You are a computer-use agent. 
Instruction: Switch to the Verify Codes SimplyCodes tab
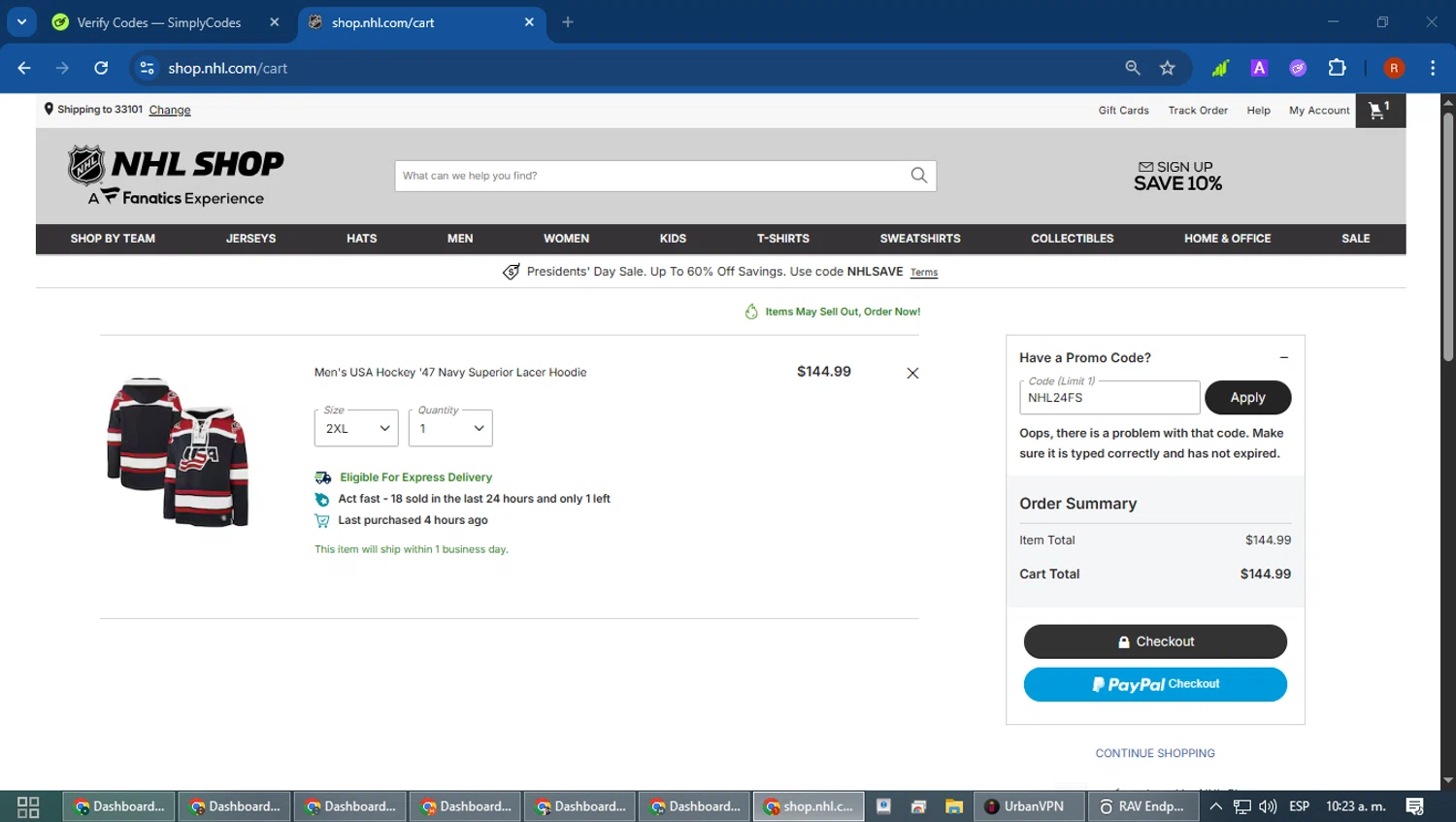(x=159, y=22)
